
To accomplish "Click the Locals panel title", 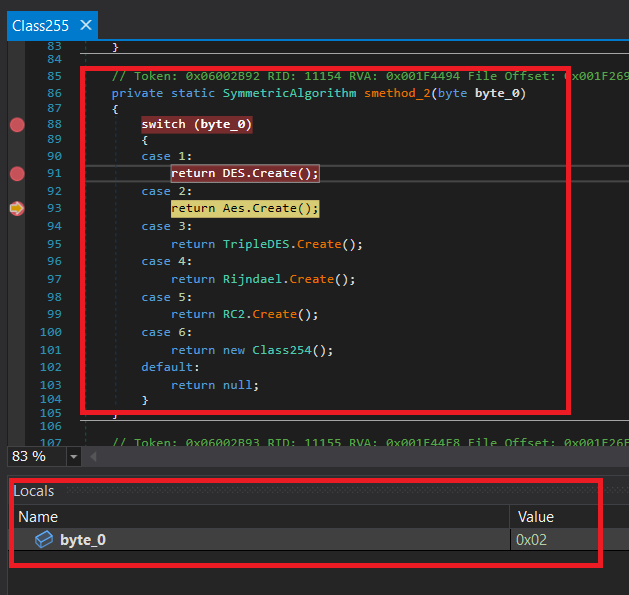I will [34, 491].
